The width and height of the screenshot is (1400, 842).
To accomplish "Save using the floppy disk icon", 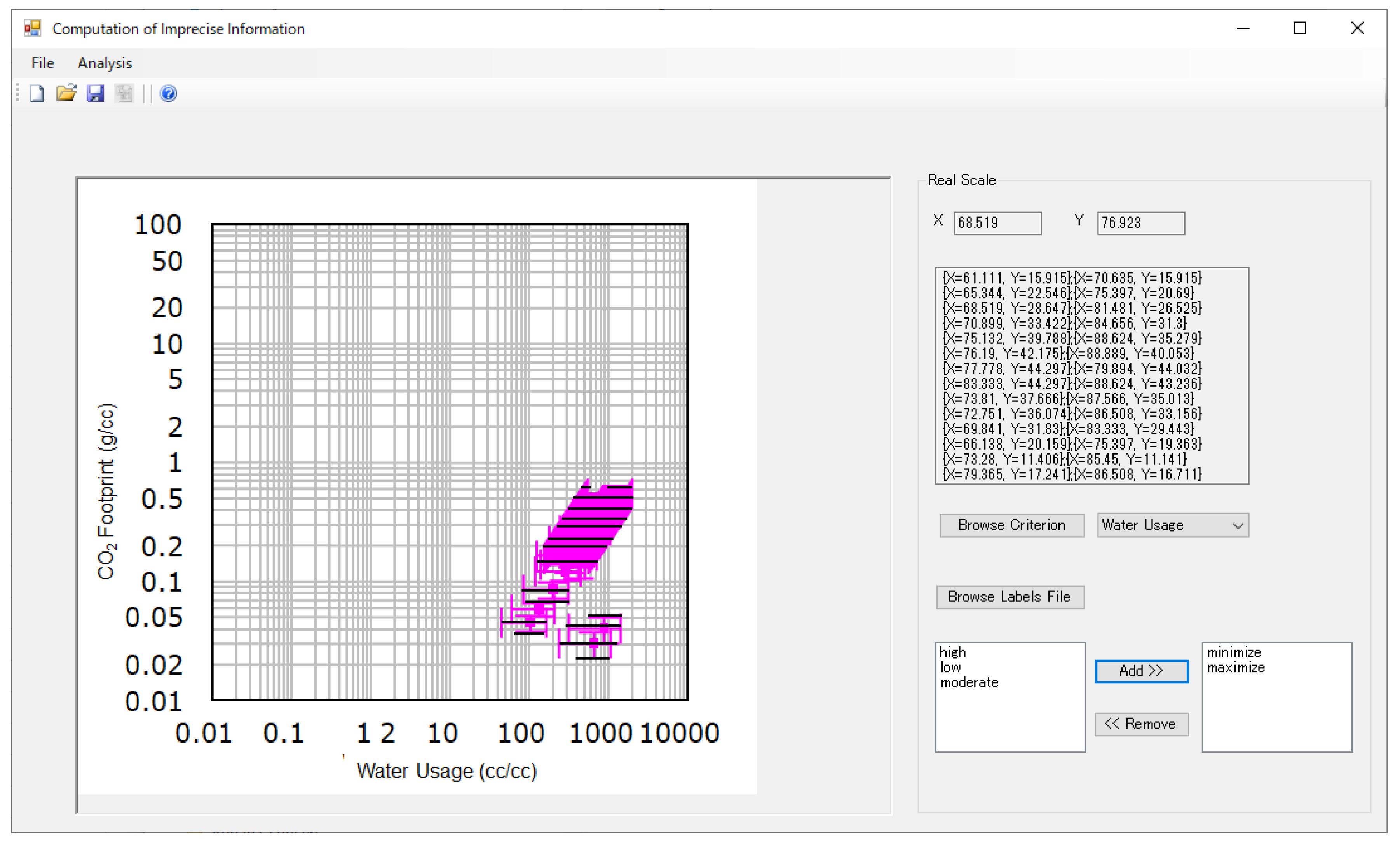I will point(95,93).
